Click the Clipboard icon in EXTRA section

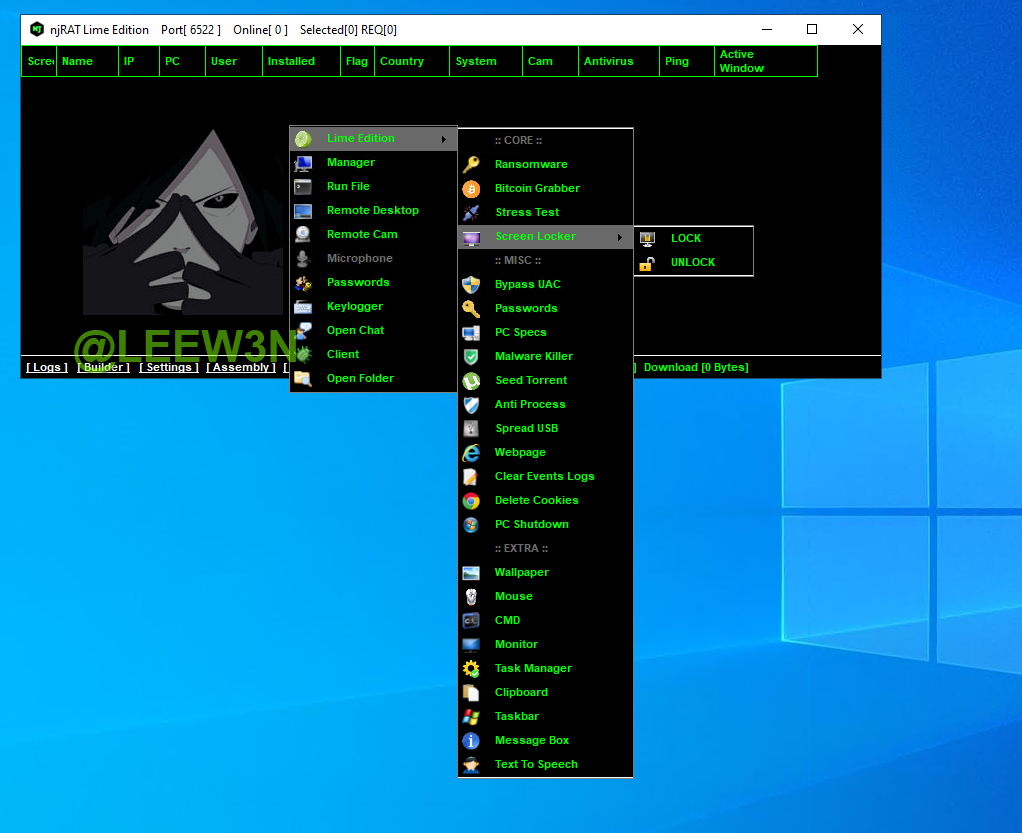point(471,692)
